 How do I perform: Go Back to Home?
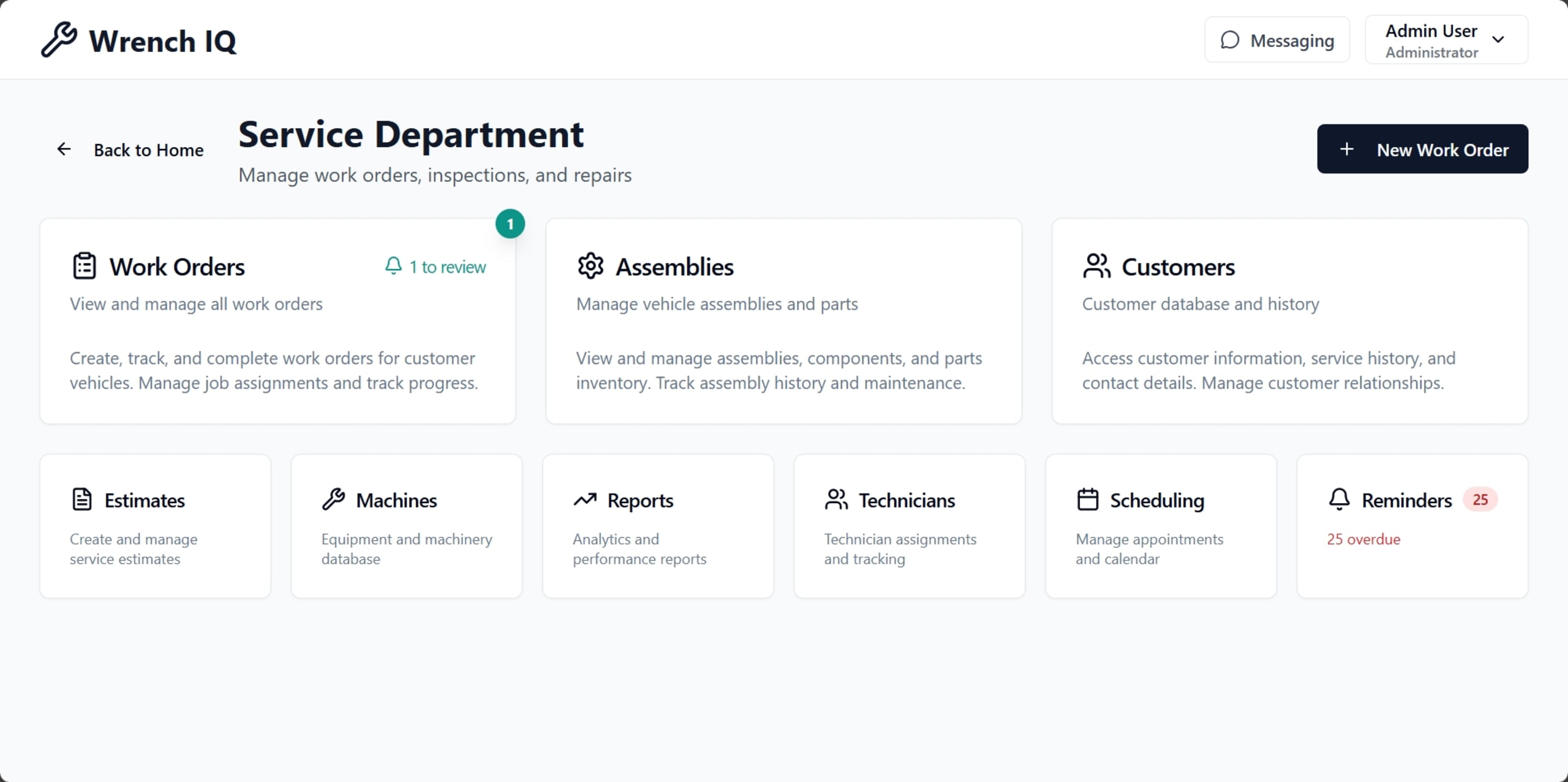(130, 150)
